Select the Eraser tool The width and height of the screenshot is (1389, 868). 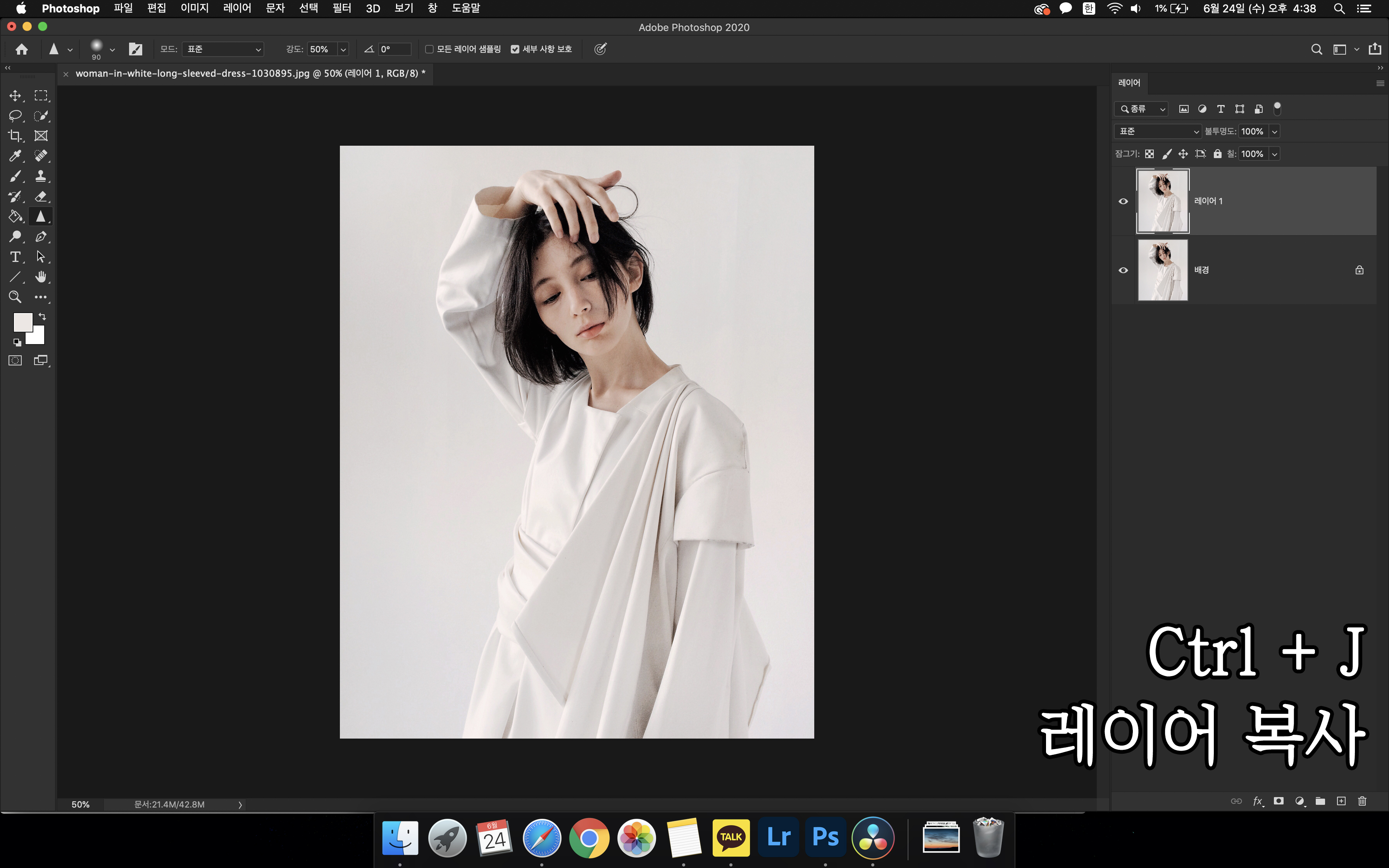(41, 196)
